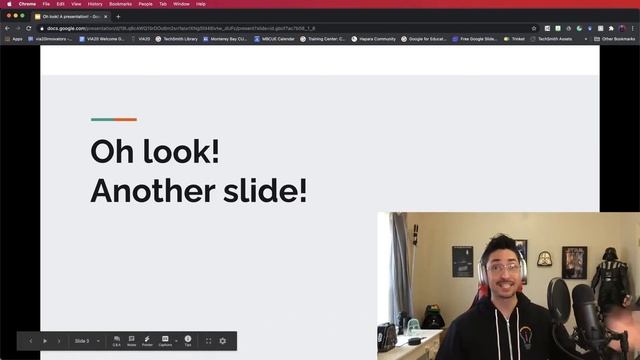
Task: Open the VIA20 Welcome bookmark
Action: tap(102, 39)
